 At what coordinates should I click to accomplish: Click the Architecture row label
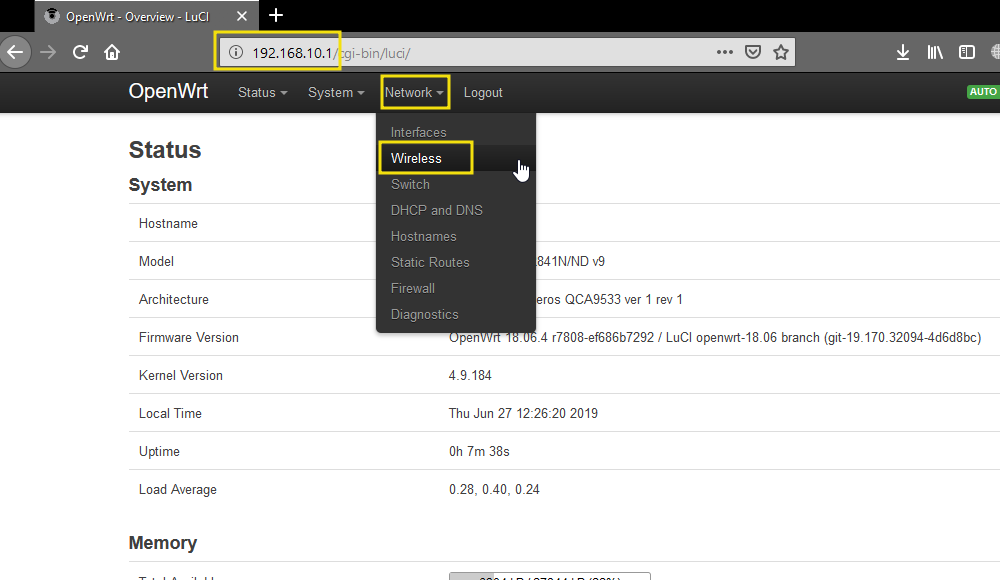[x=173, y=299]
